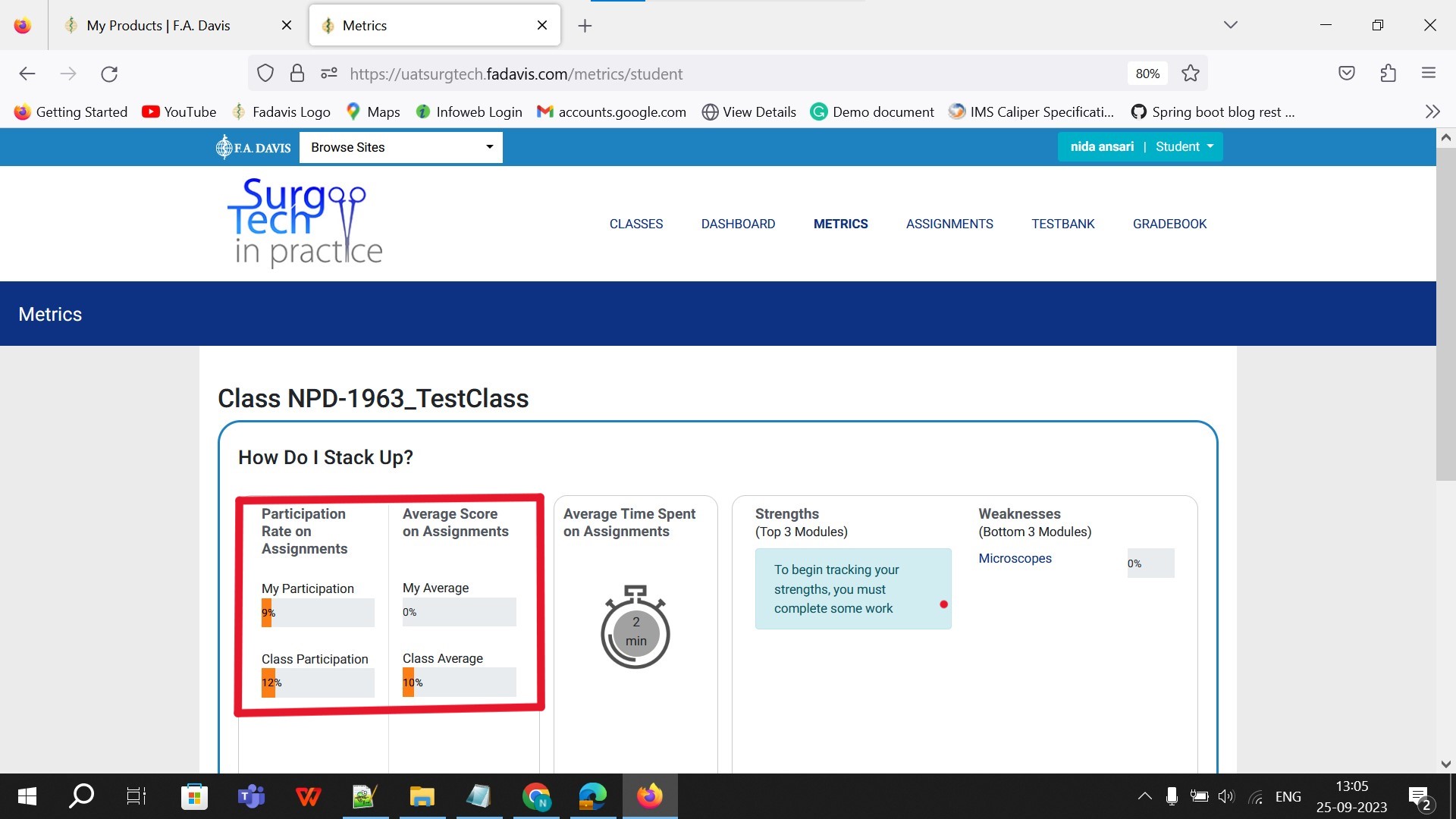Click the SurgTech in practice logo
This screenshot has height=819, width=1456.
[x=306, y=222]
